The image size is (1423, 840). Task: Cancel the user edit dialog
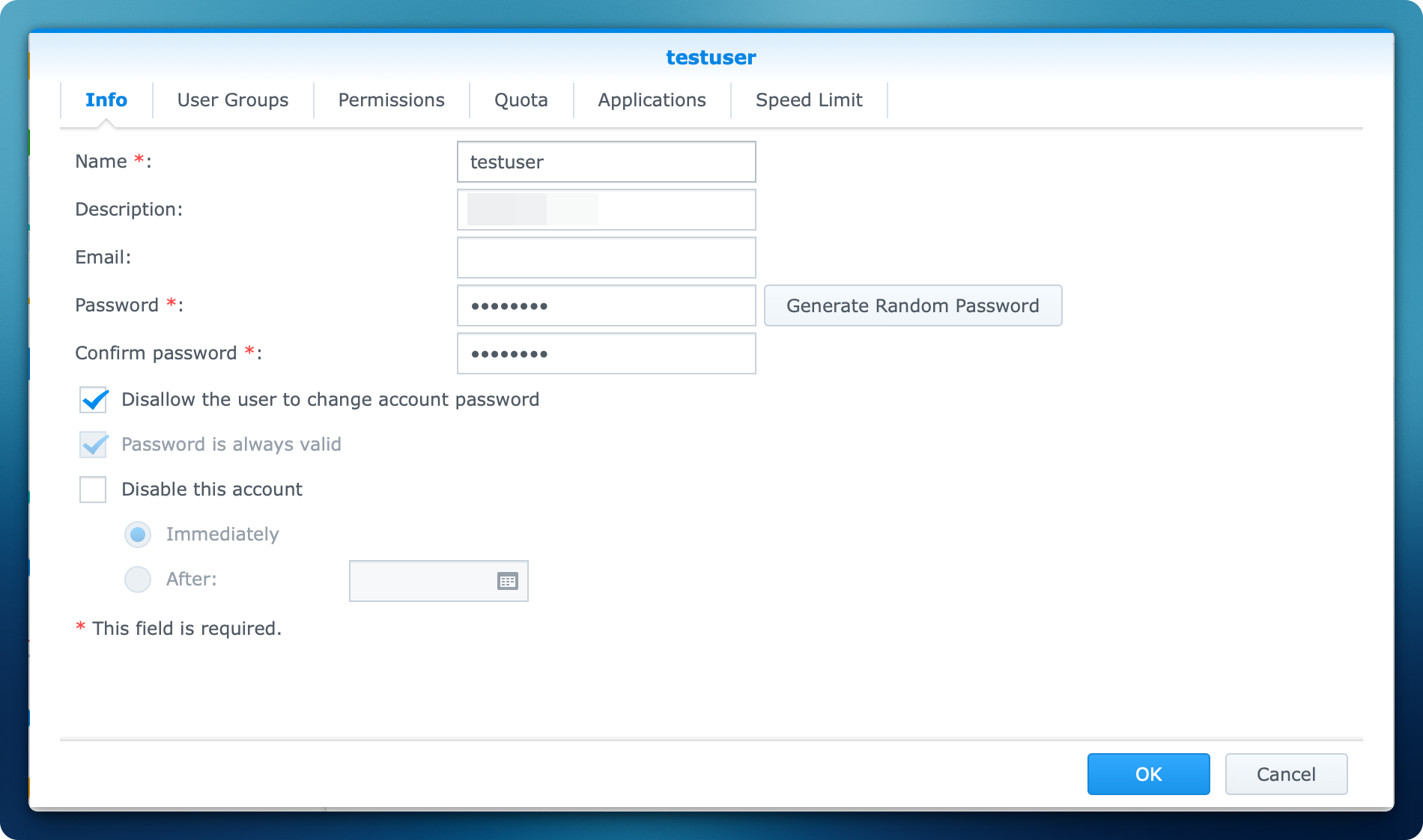point(1285,774)
